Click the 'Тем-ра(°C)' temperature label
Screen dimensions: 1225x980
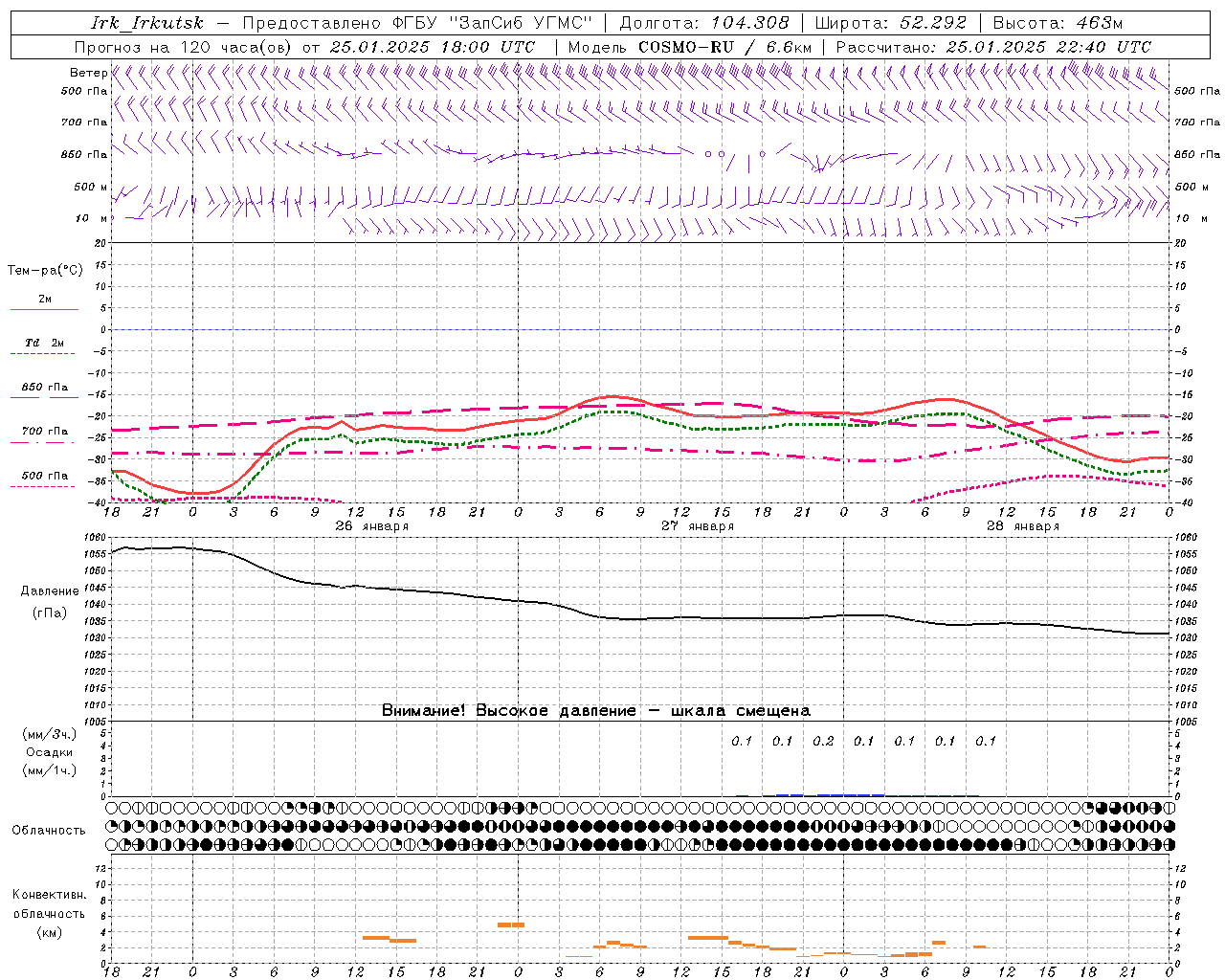point(45,271)
